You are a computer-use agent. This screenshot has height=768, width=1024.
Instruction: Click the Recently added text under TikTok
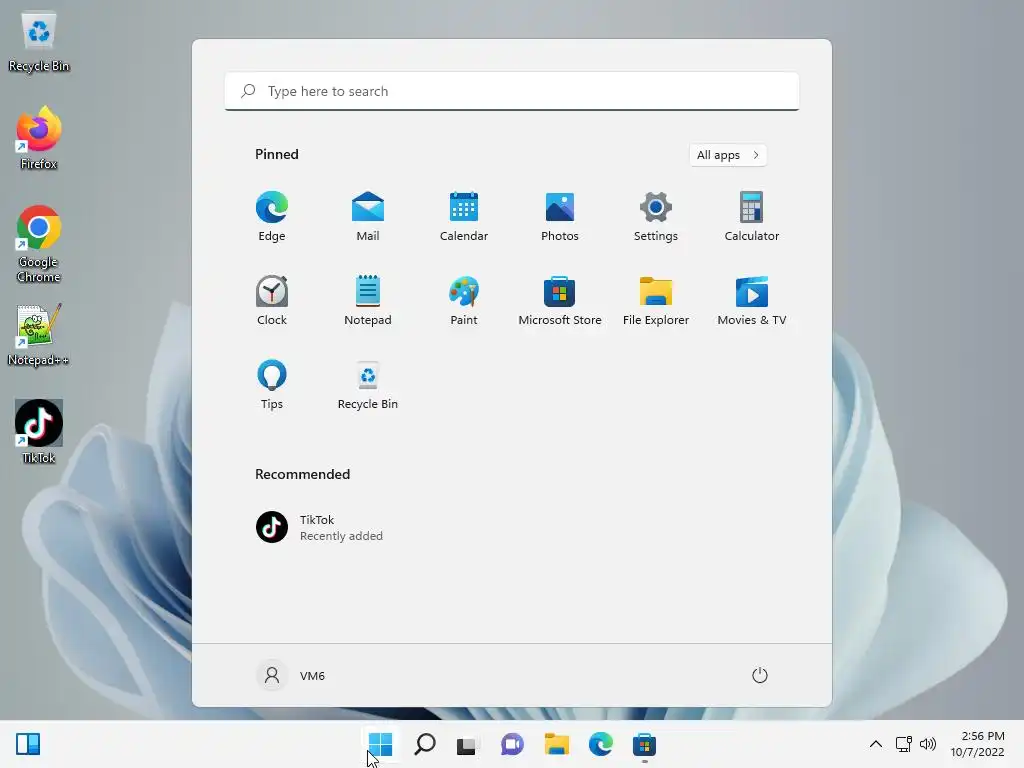[341, 536]
